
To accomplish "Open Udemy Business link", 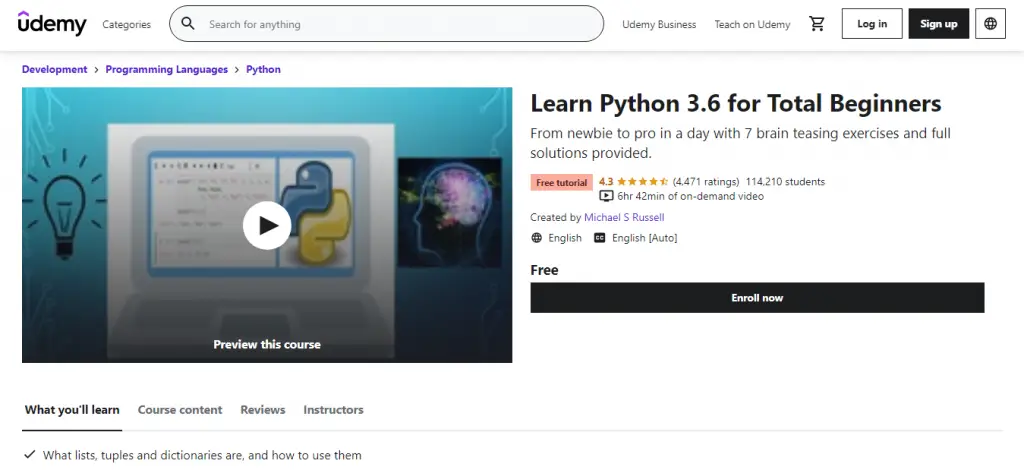I will point(659,24).
